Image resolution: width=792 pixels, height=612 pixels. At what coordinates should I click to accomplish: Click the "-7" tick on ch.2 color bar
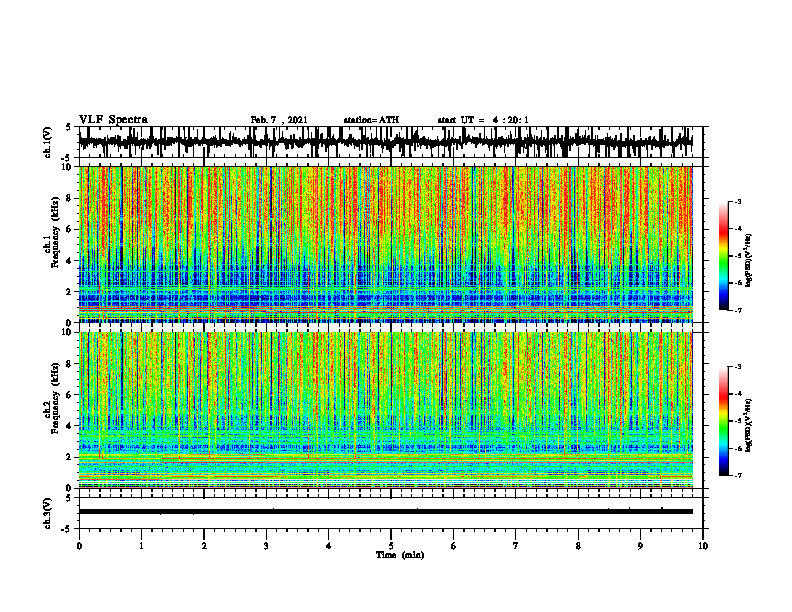(738, 475)
